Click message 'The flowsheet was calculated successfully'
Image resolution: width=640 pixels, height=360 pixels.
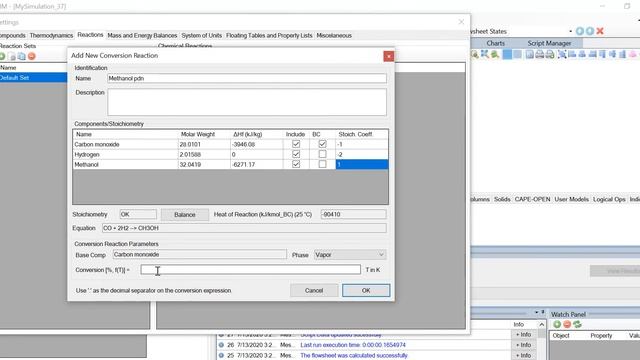coord(354,356)
